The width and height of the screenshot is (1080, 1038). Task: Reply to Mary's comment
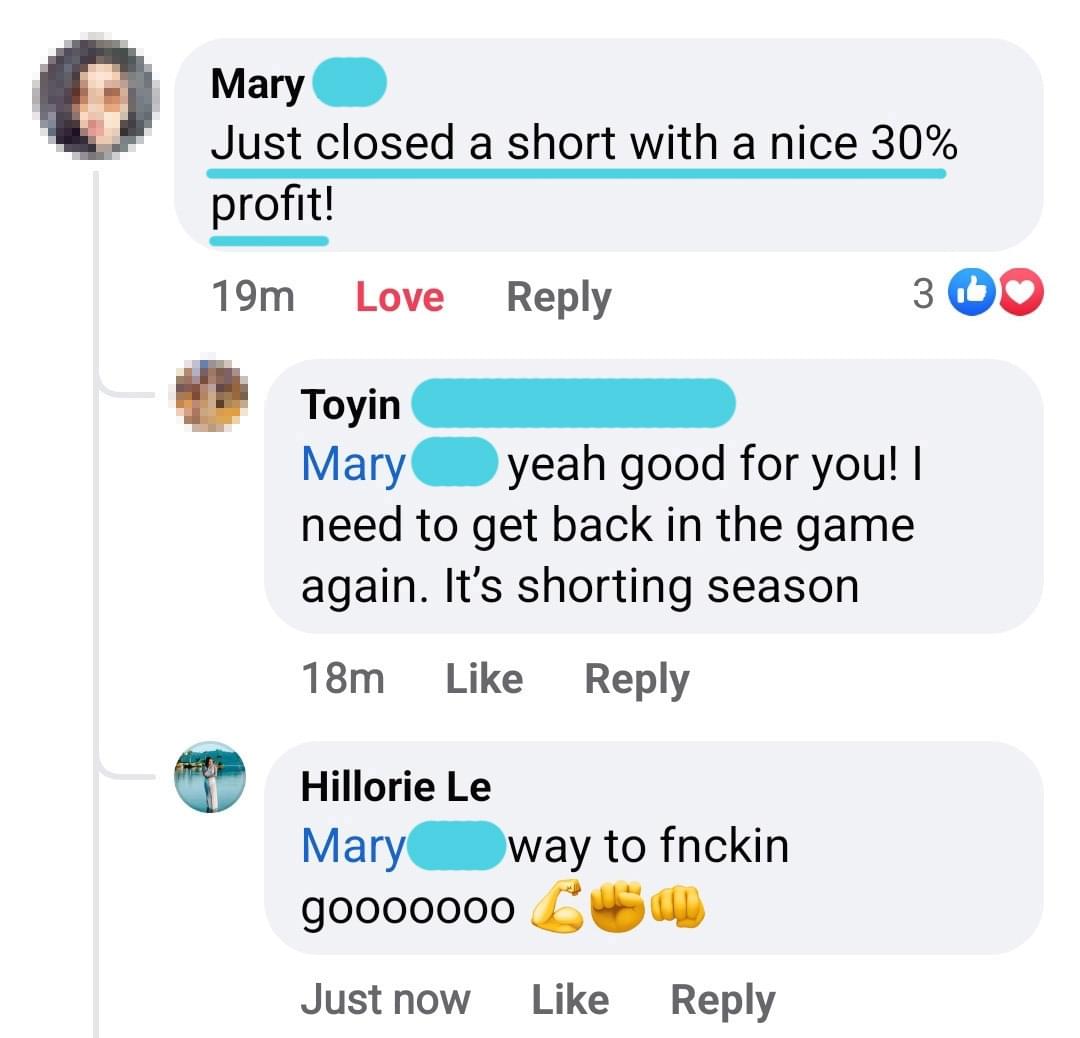pyautogui.click(x=559, y=298)
